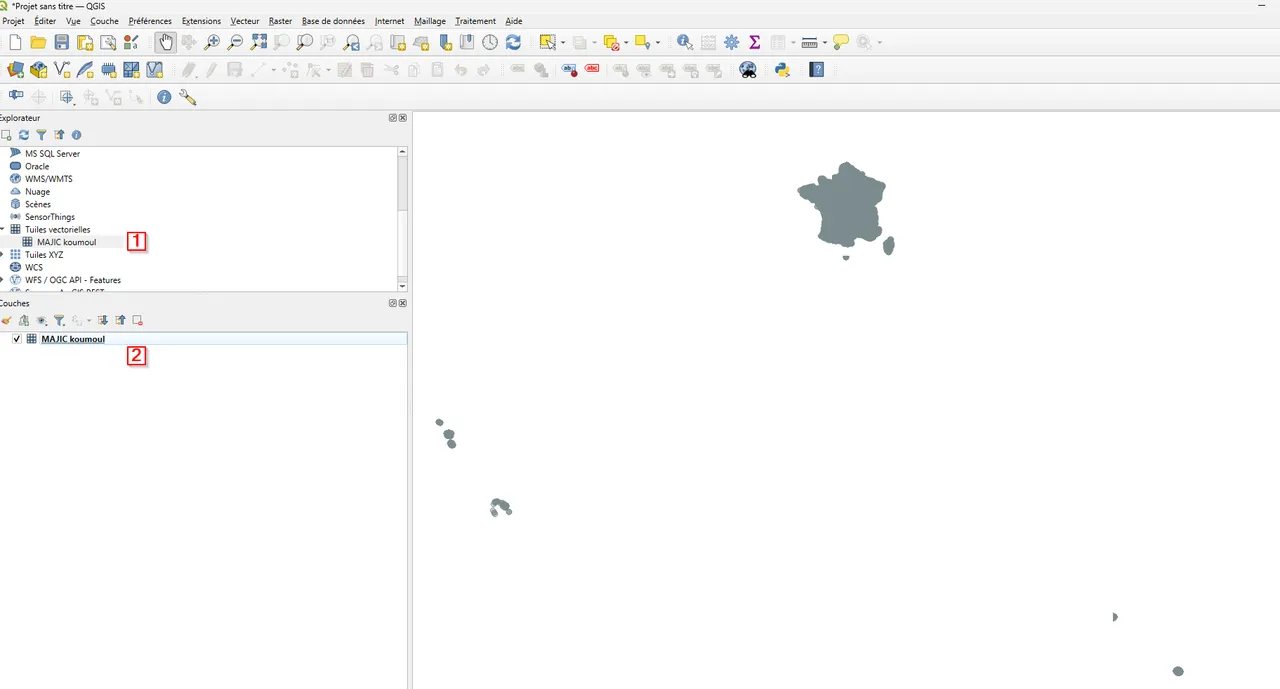Toggle MAJIC koumoul layer visibility checkbox
The width and height of the screenshot is (1280, 689).
click(17, 339)
